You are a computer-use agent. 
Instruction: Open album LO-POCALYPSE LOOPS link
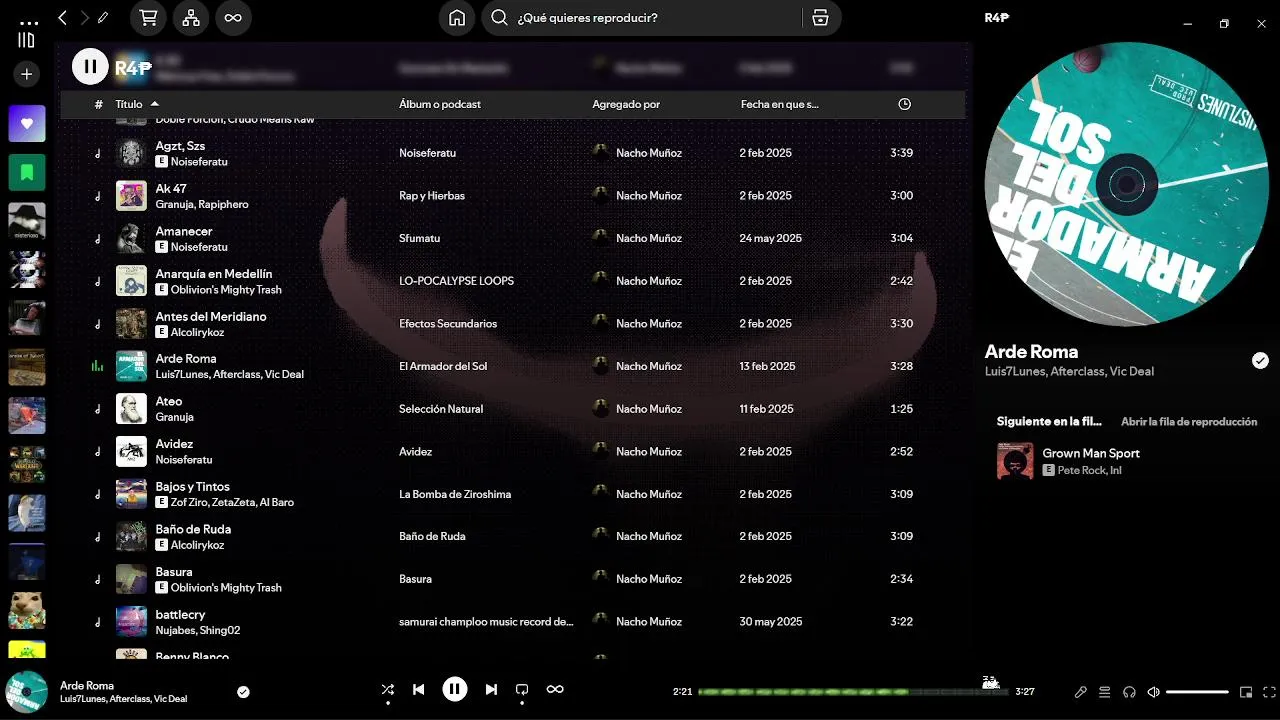456,281
